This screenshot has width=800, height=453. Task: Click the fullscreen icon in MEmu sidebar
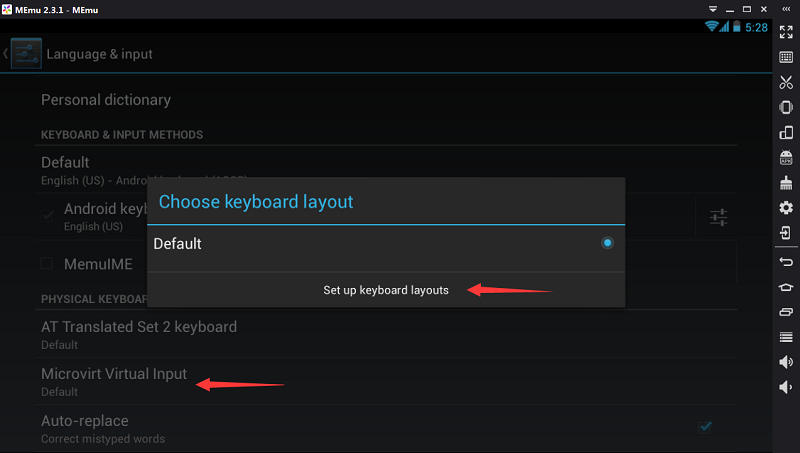(x=786, y=32)
